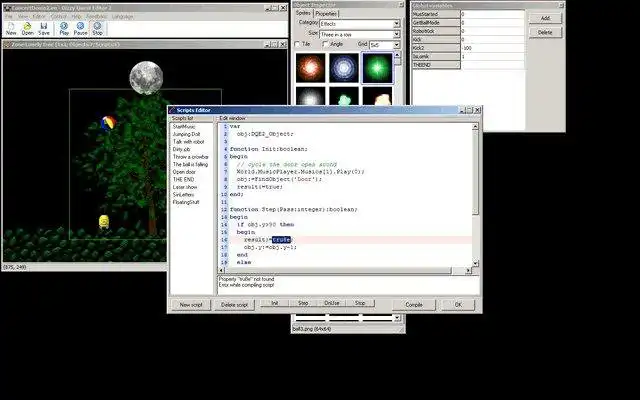Open the Size dropdown
The width and height of the screenshot is (640, 400).
point(360,34)
